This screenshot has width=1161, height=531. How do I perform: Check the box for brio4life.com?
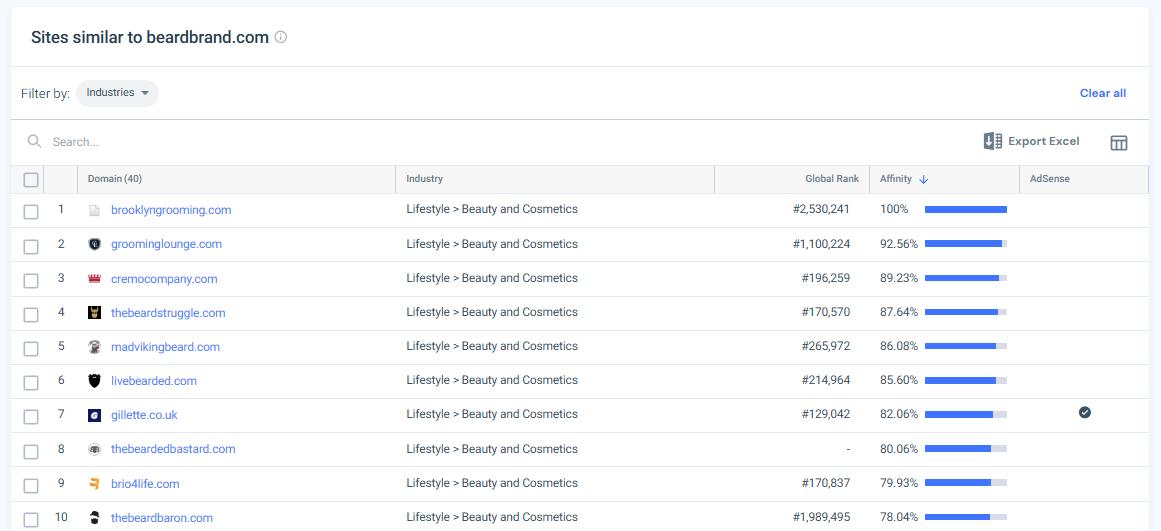[x=30, y=486]
